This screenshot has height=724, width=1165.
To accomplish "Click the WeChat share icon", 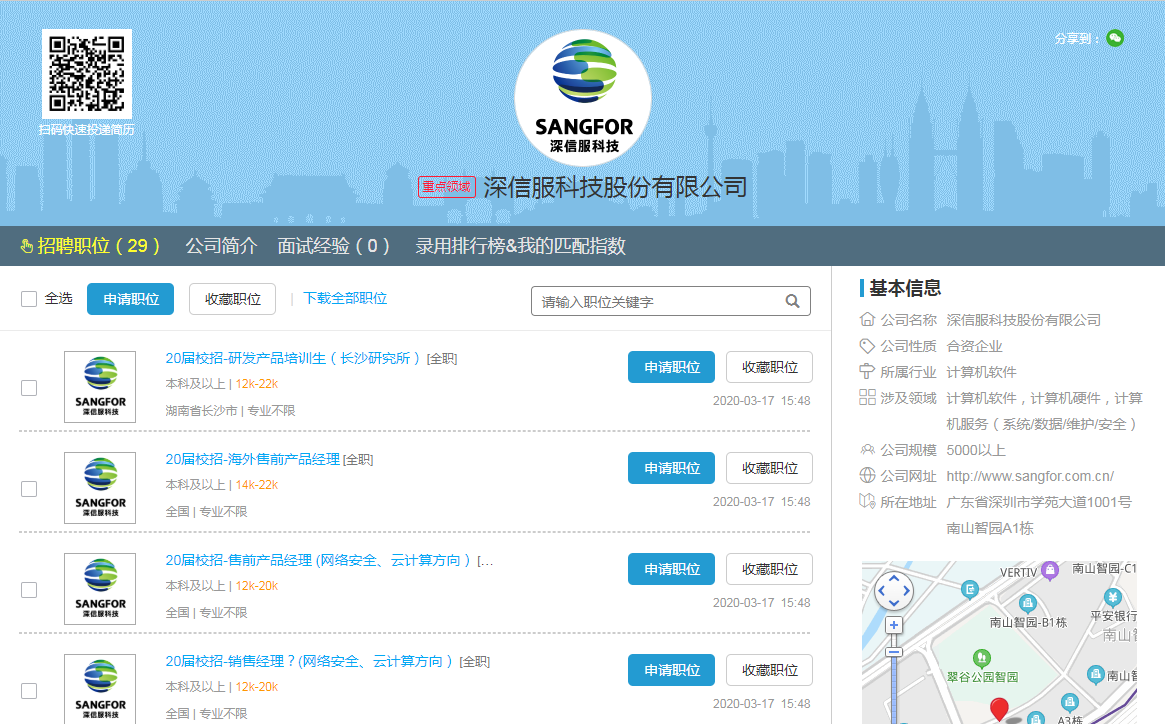I will 1115,38.
